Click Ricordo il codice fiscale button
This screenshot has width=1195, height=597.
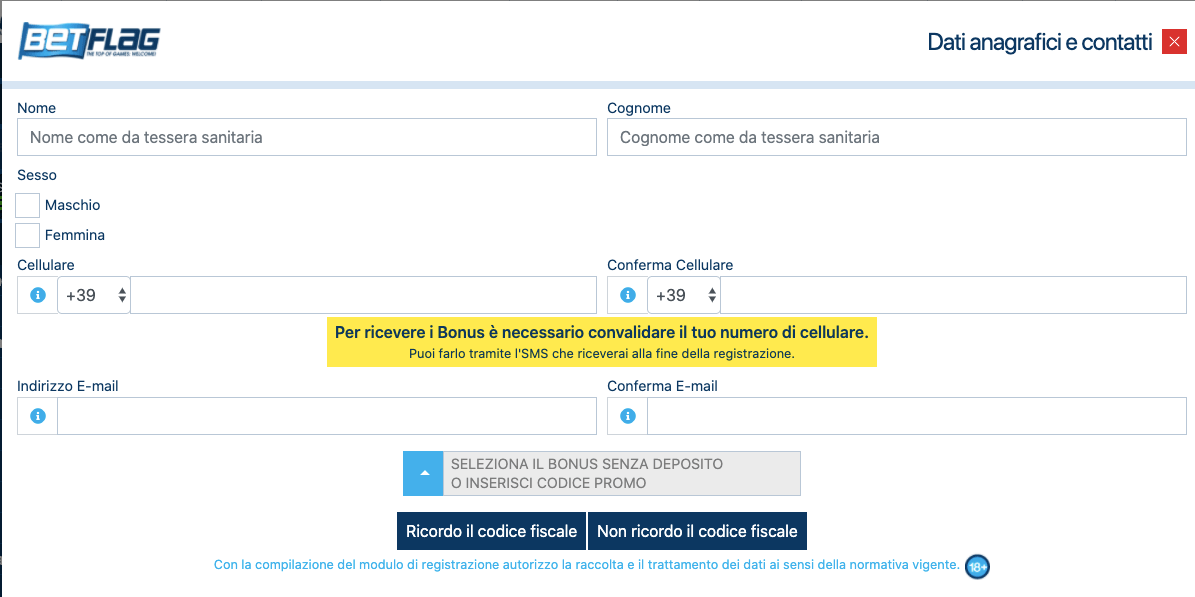click(x=492, y=531)
